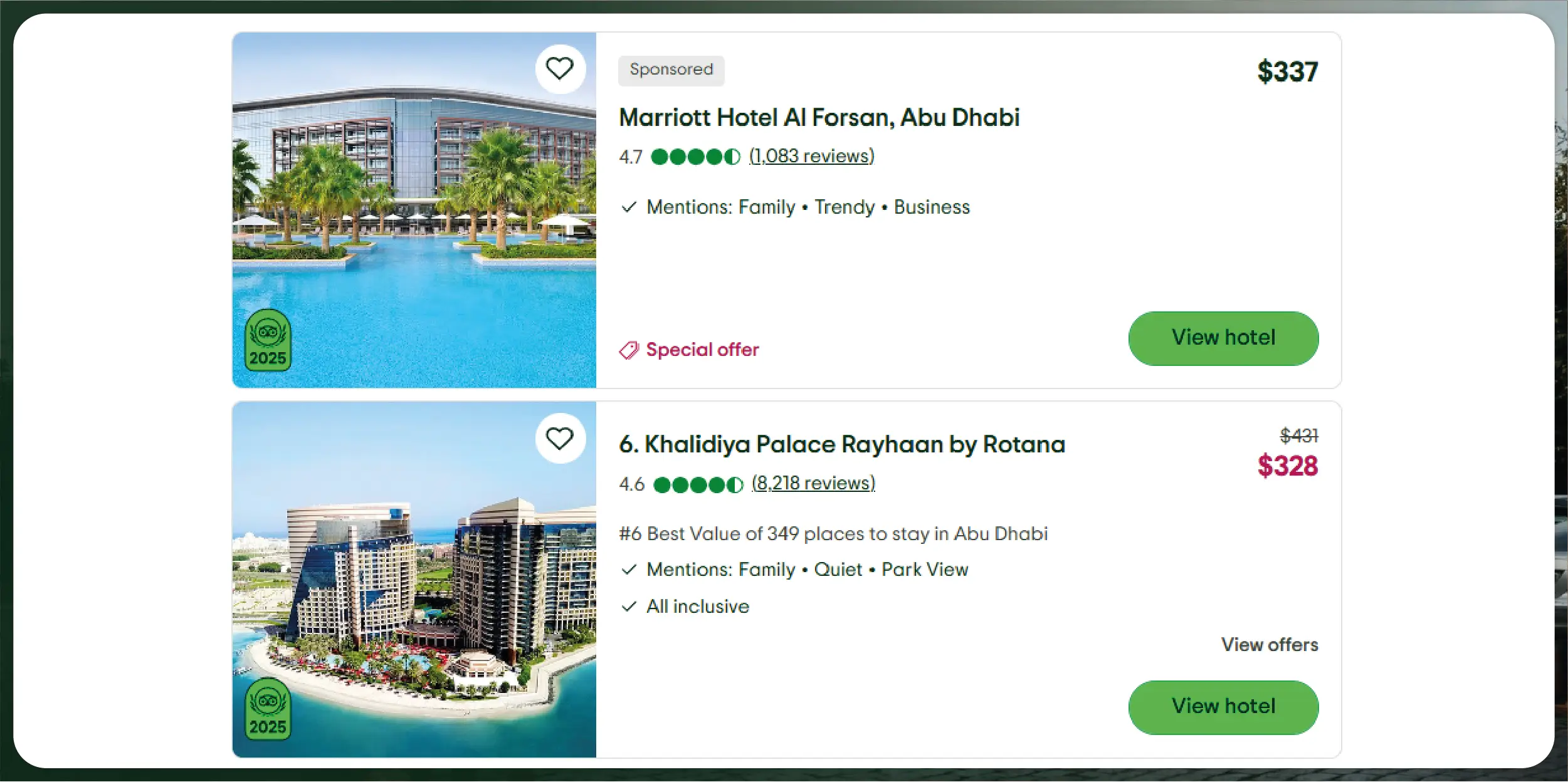Click the Special offer price tag icon
Screen dimensions: 1568x782
click(x=629, y=350)
